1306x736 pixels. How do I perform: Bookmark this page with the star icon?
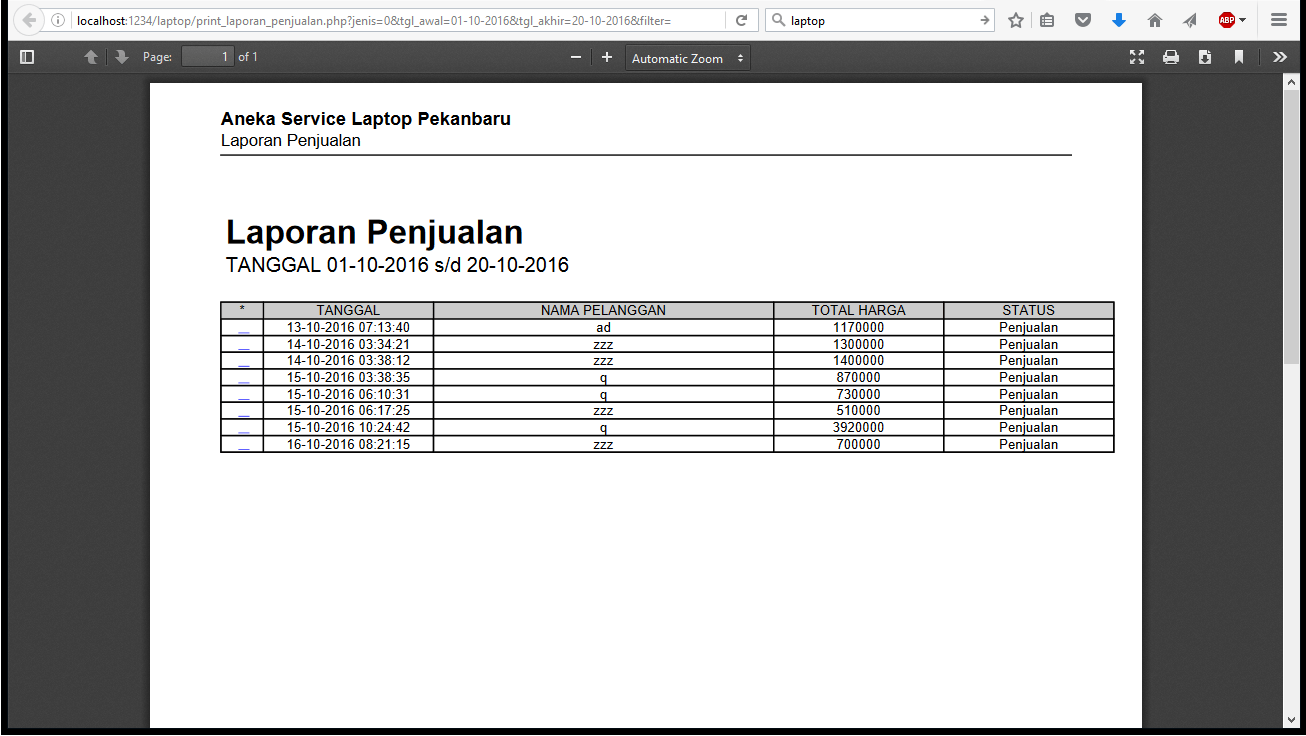click(1016, 20)
